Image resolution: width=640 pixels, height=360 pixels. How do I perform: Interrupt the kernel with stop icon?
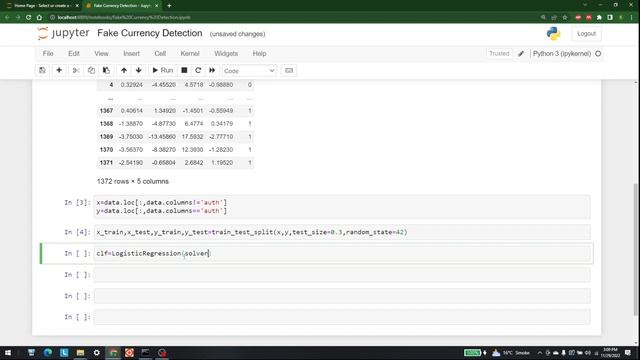pyautogui.click(x=184, y=70)
